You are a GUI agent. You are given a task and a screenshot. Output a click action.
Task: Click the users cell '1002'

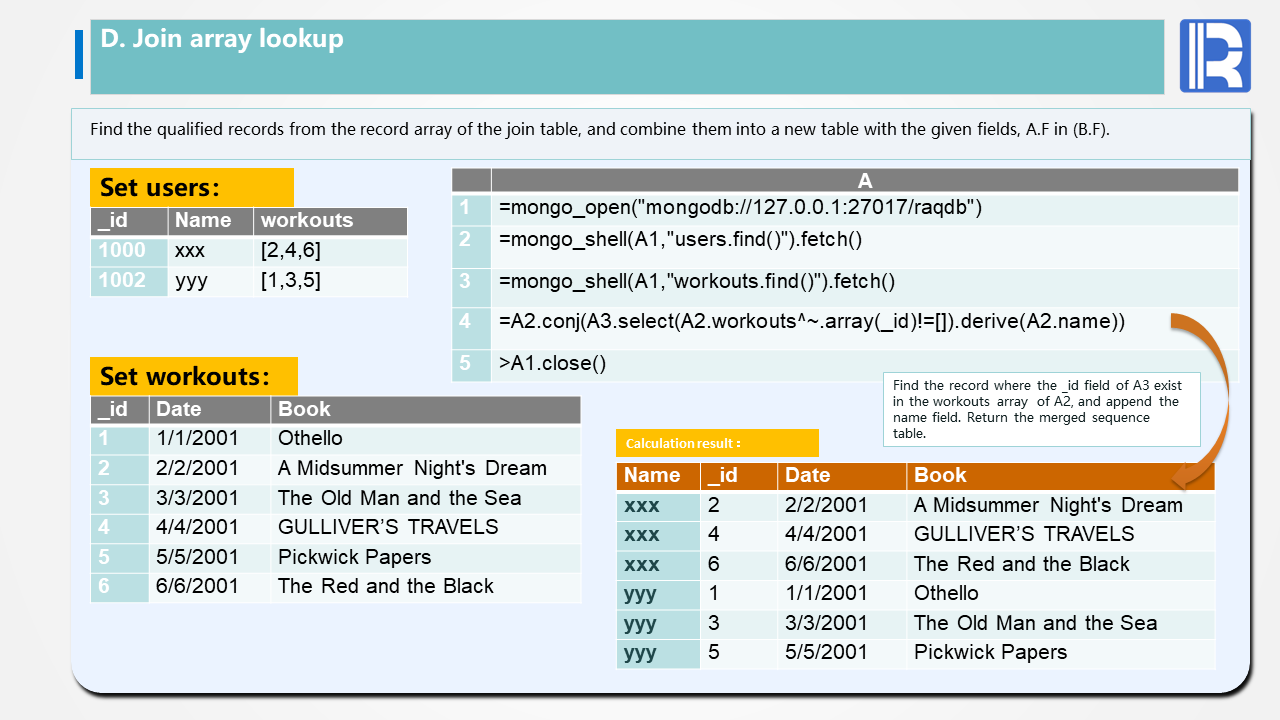click(x=129, y=280)
